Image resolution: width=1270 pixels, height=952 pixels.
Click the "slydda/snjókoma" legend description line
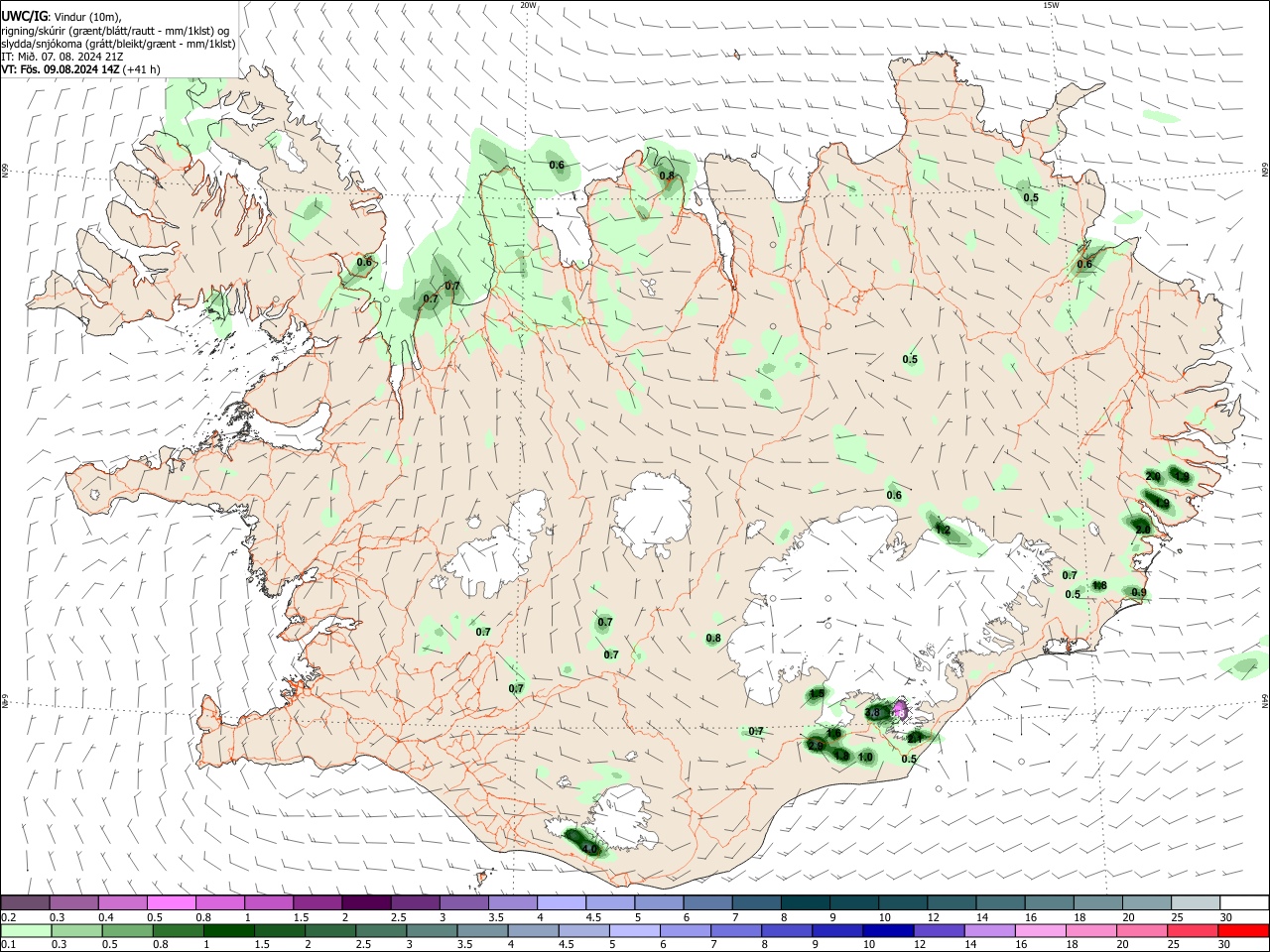click(x=118, y=44)
